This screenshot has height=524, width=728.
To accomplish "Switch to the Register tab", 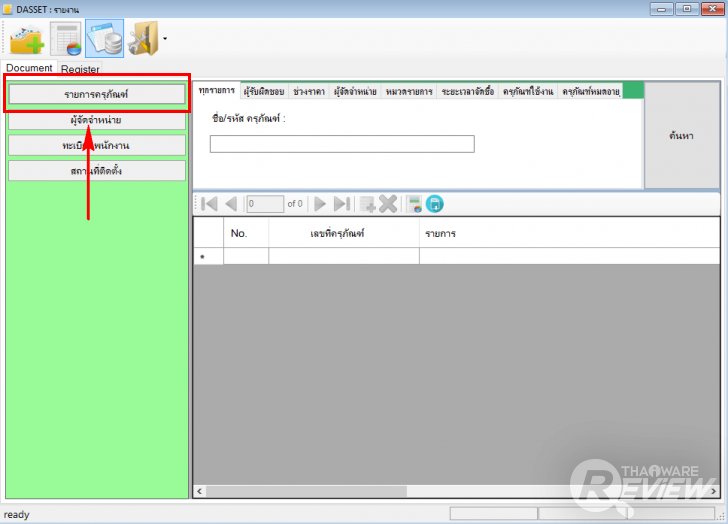I will click(80, 69).
